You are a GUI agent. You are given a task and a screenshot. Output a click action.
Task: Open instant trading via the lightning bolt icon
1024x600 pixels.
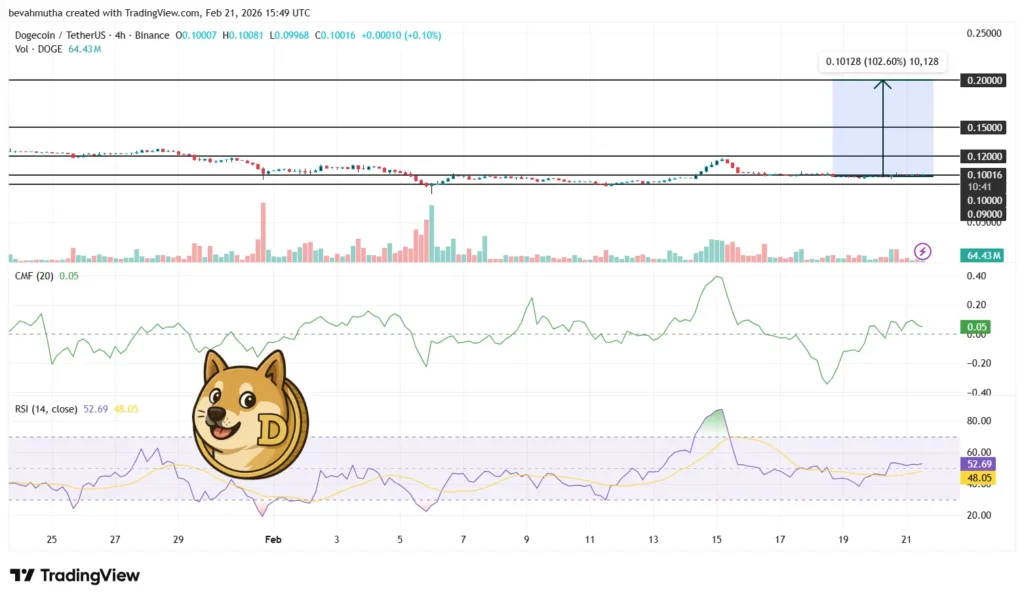coord(921,252)
